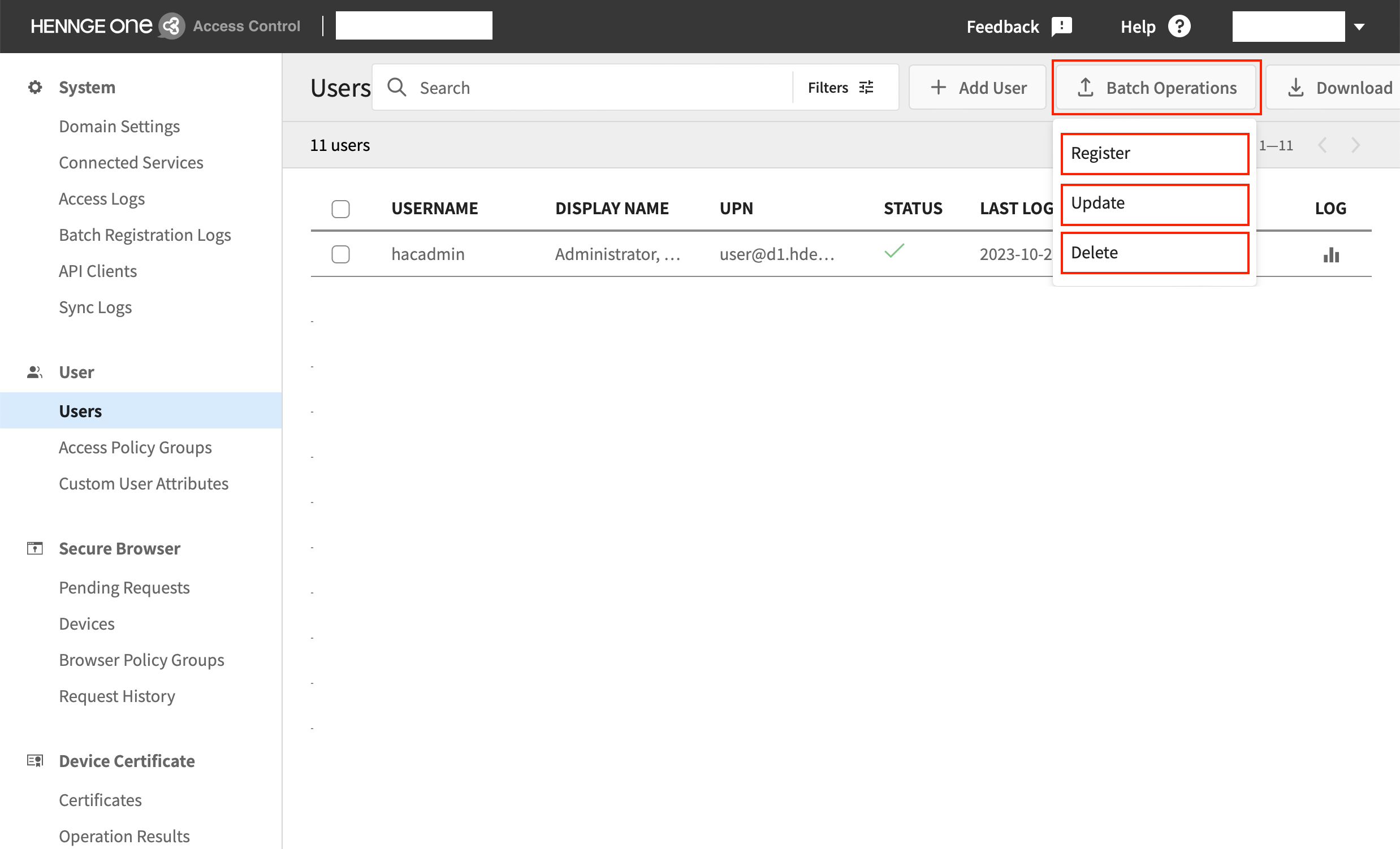Toggle the select-all users checkbox
1400x849 pixels.
click(340, 209)
